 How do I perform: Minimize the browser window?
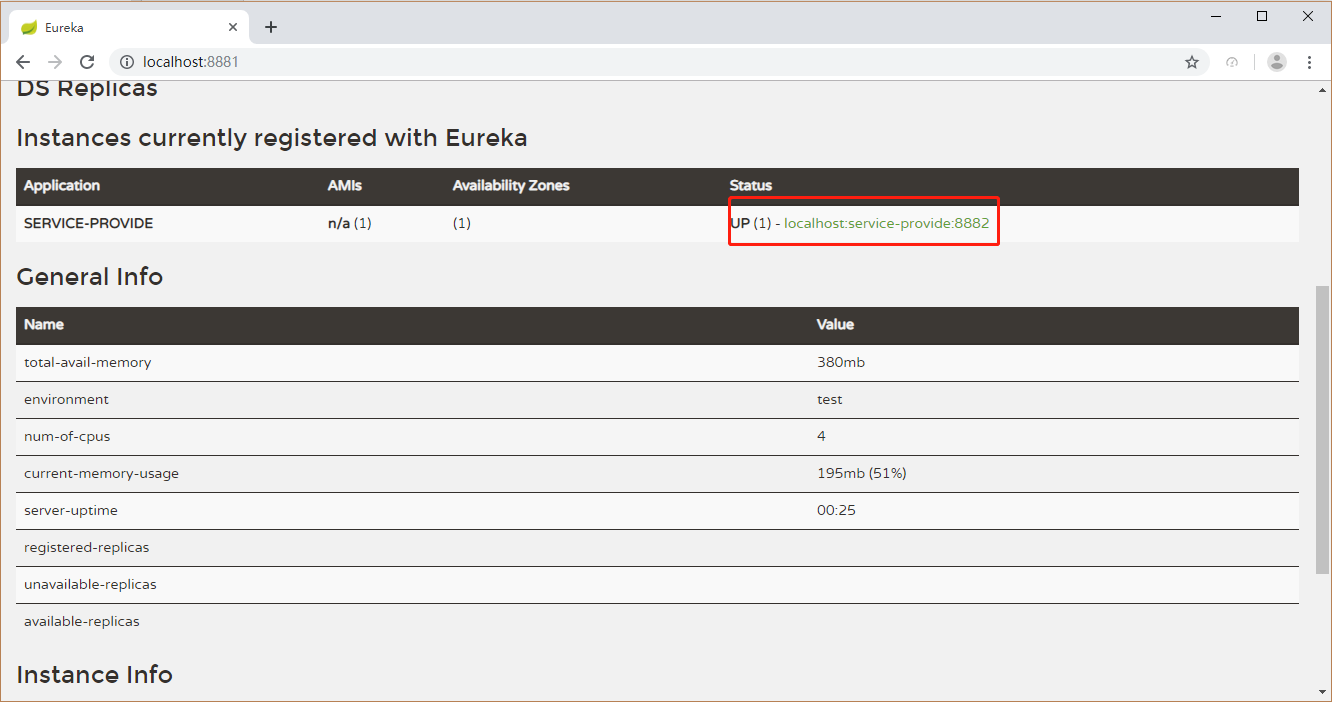(x=1216, y=16)
